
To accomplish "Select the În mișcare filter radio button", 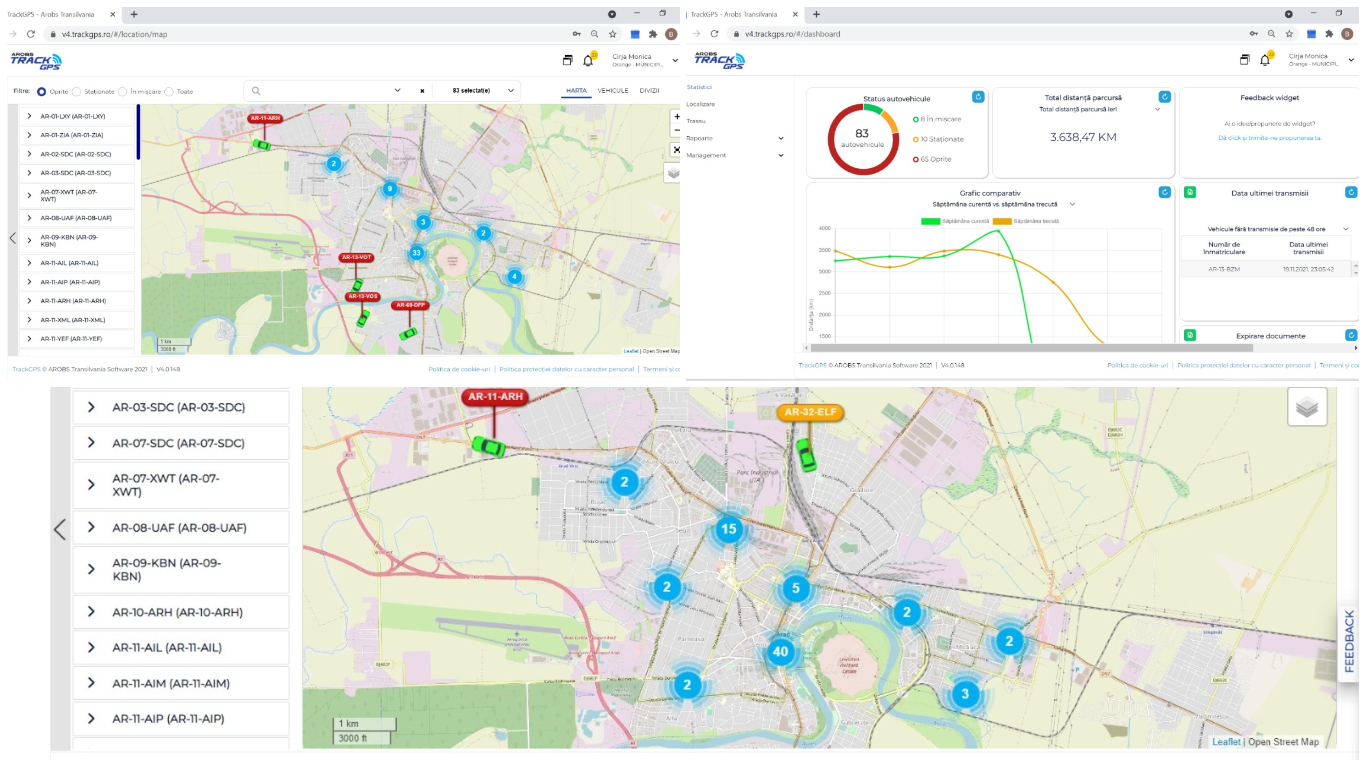I will [123, 91].
